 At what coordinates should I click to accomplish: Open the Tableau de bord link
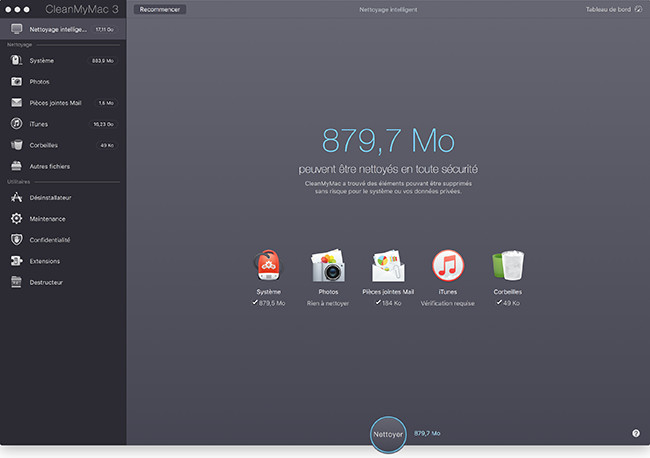point(608,9)
